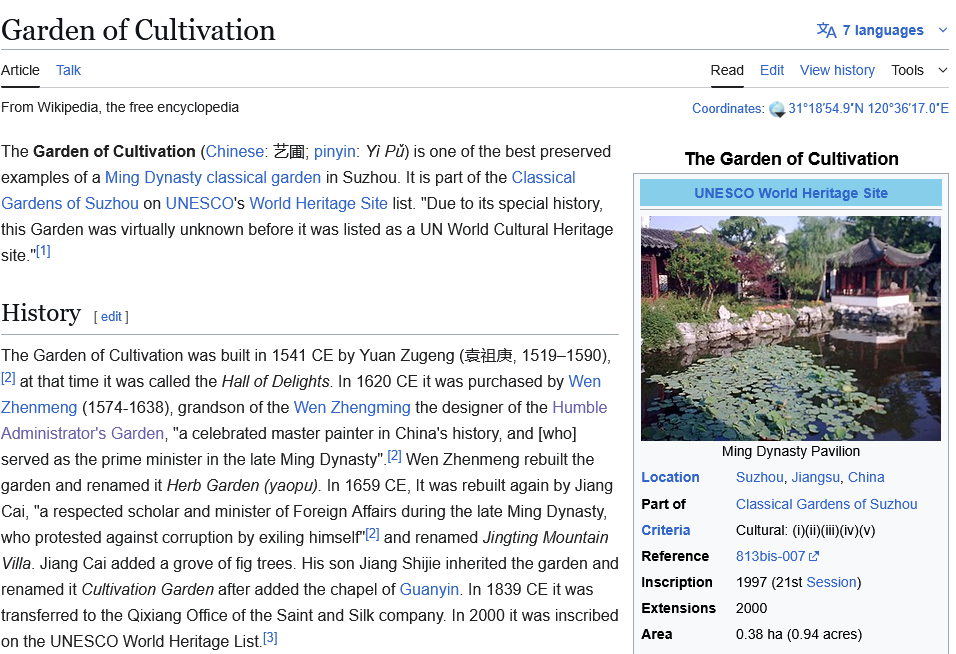
Task: Click the History section heading
Action: tap(41, 313)
